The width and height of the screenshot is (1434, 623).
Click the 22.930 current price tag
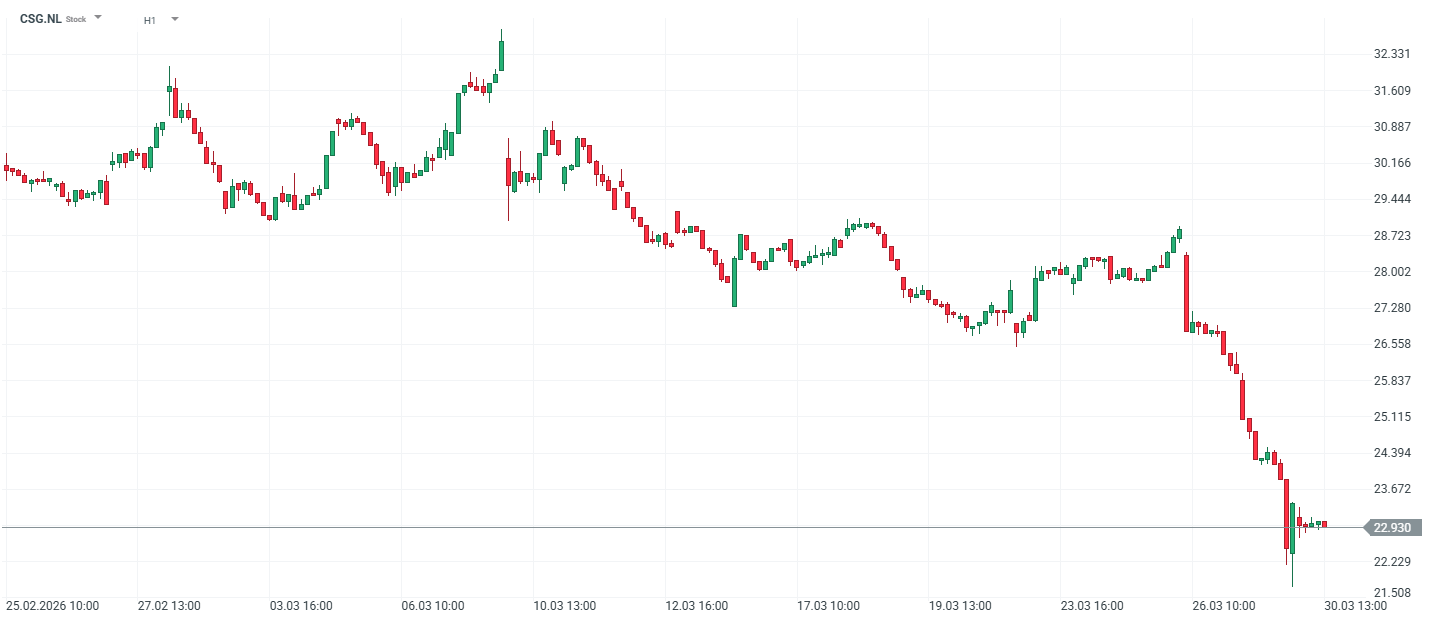coord(1392,527)
